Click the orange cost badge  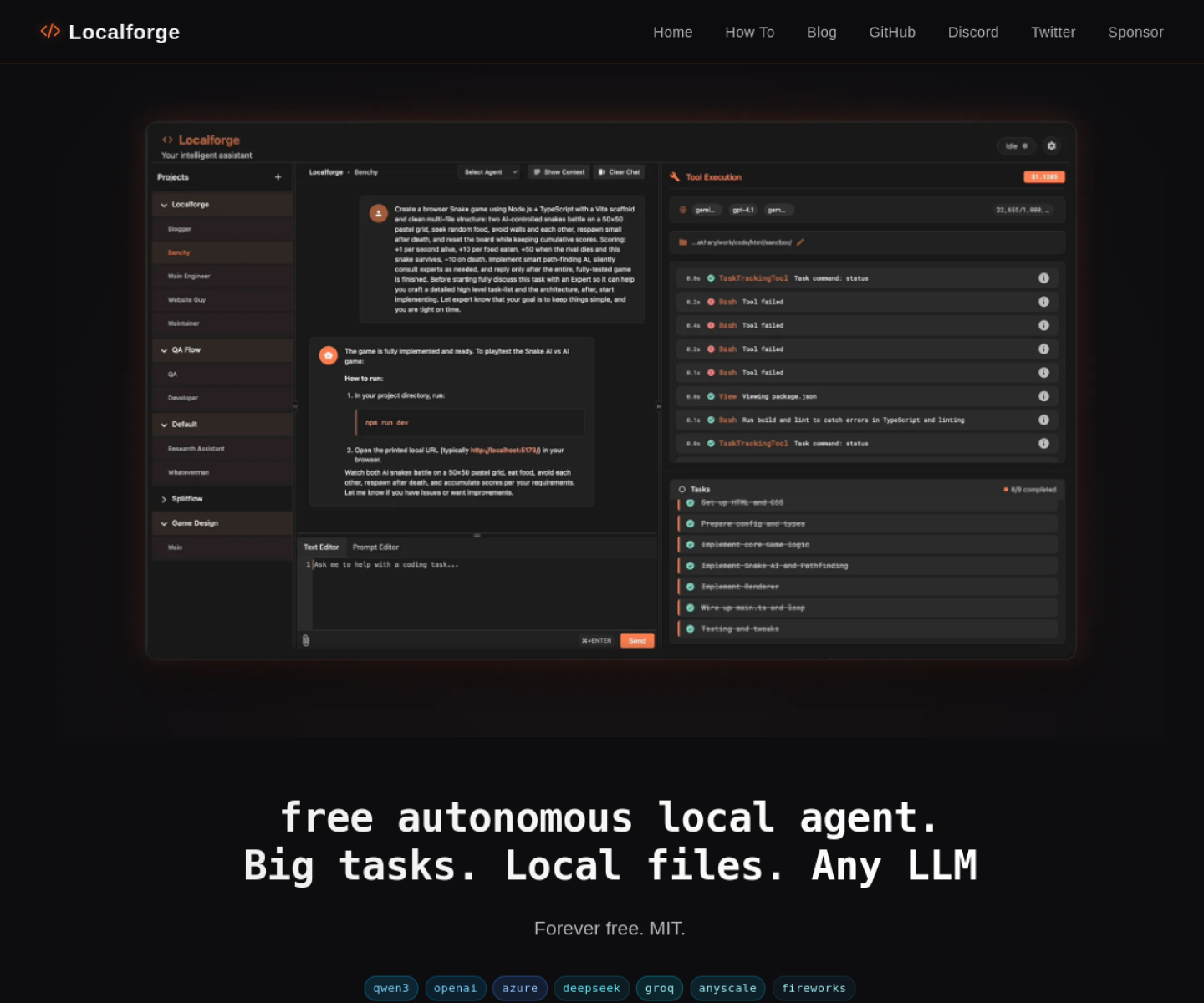pyautogui.click(x=1044, y=176)
